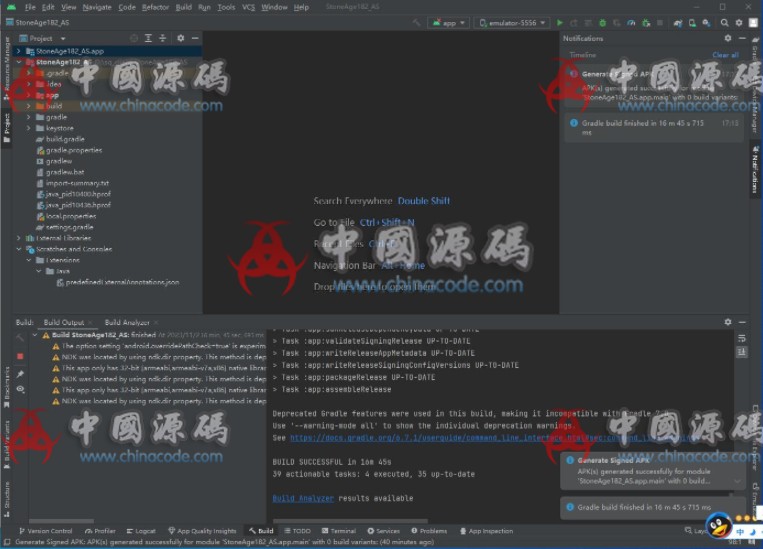Viewport: 763px width, 549px height.
Task: Click Clear all in Notifications
Action: pyautogui.click(x=725, y=55)
